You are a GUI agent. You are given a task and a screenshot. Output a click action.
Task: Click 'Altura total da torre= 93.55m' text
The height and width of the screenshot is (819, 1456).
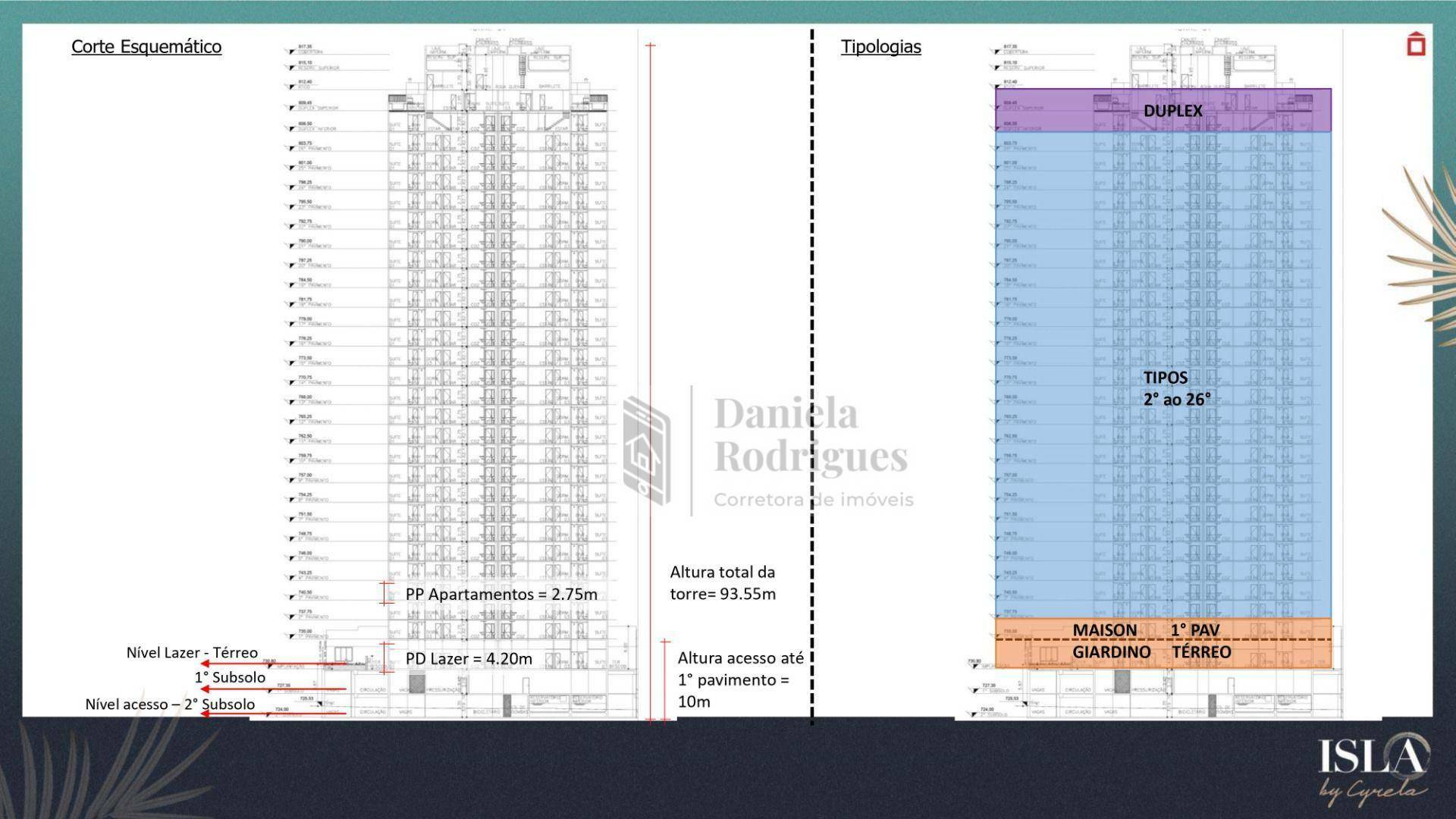[723, 582]
